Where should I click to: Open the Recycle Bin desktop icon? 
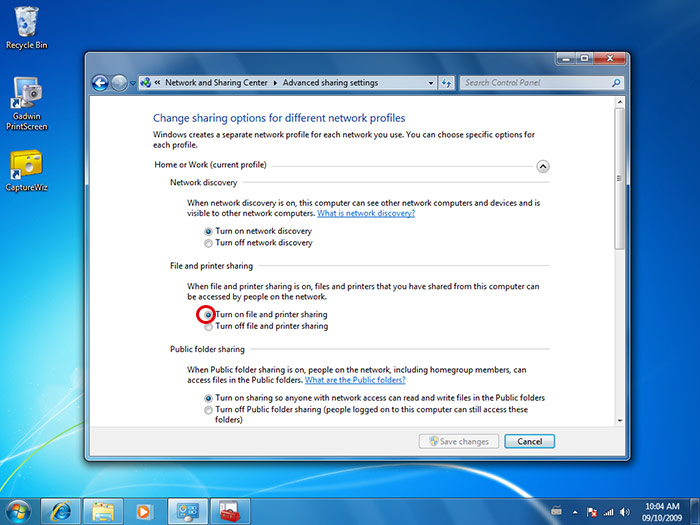click(26, 28)
